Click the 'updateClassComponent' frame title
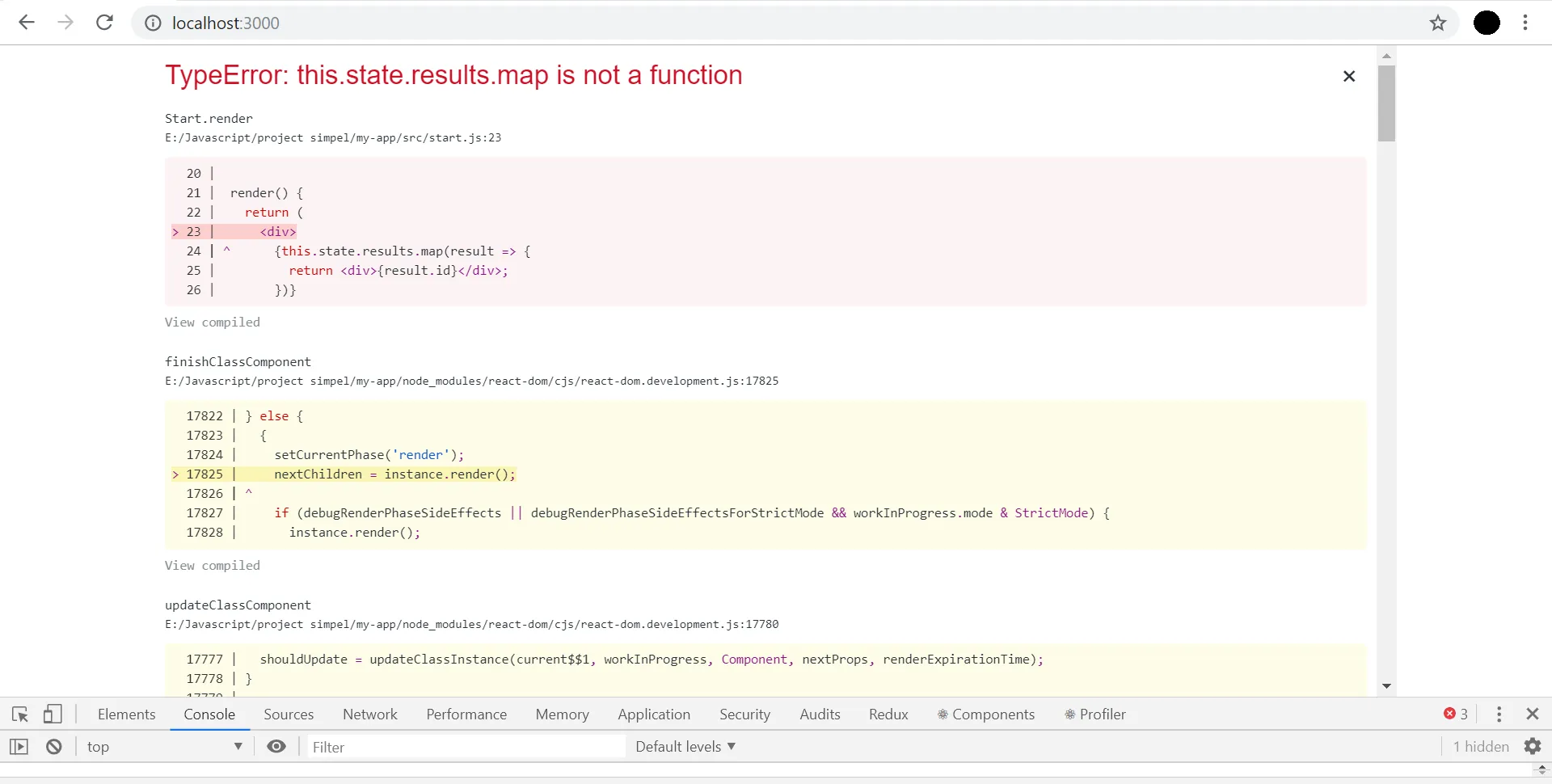 click(x=238, y=605)
